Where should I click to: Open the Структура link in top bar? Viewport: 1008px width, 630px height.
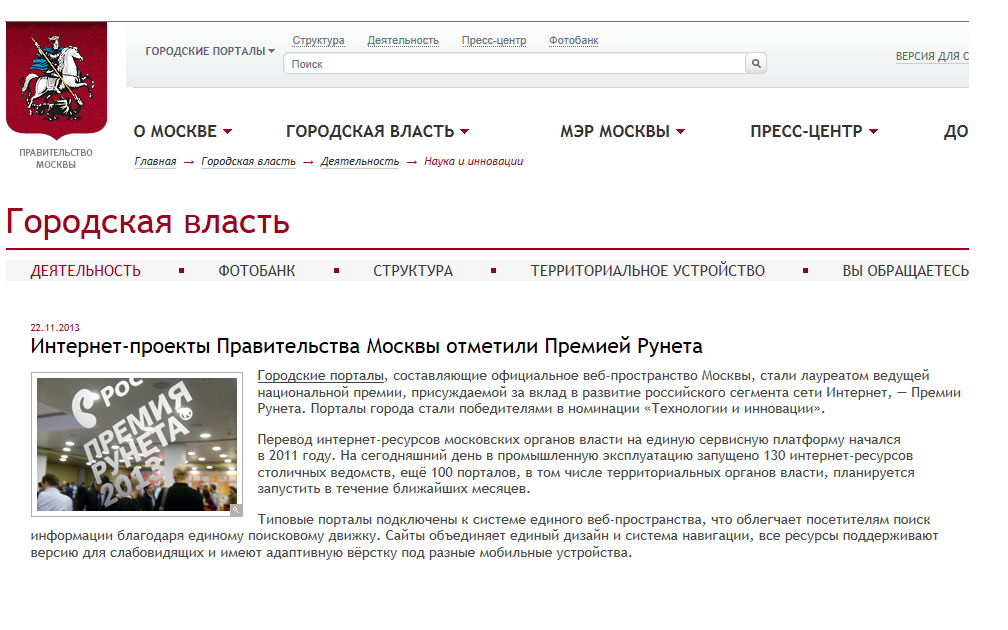[318, 40]
